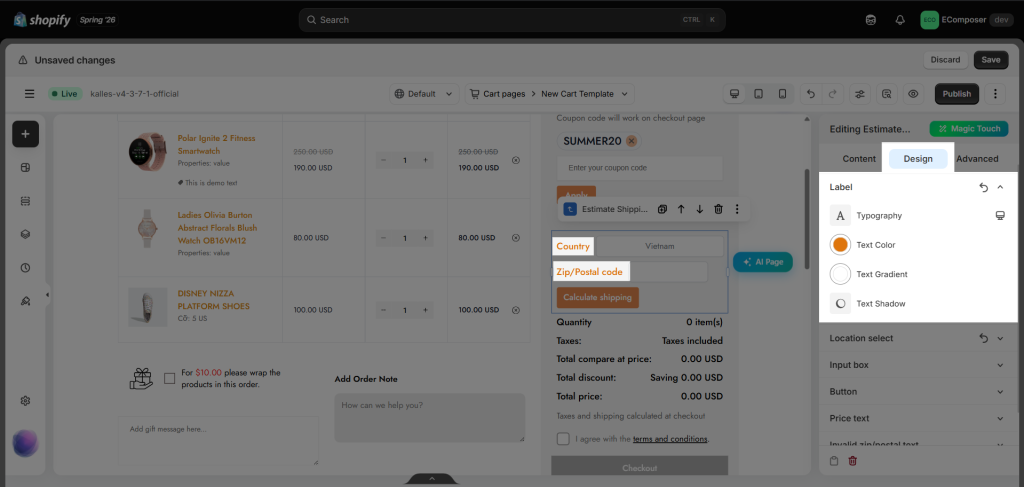
Task: Increase DISNEY NIZZA quantity
Action: (x=425, y=310)
